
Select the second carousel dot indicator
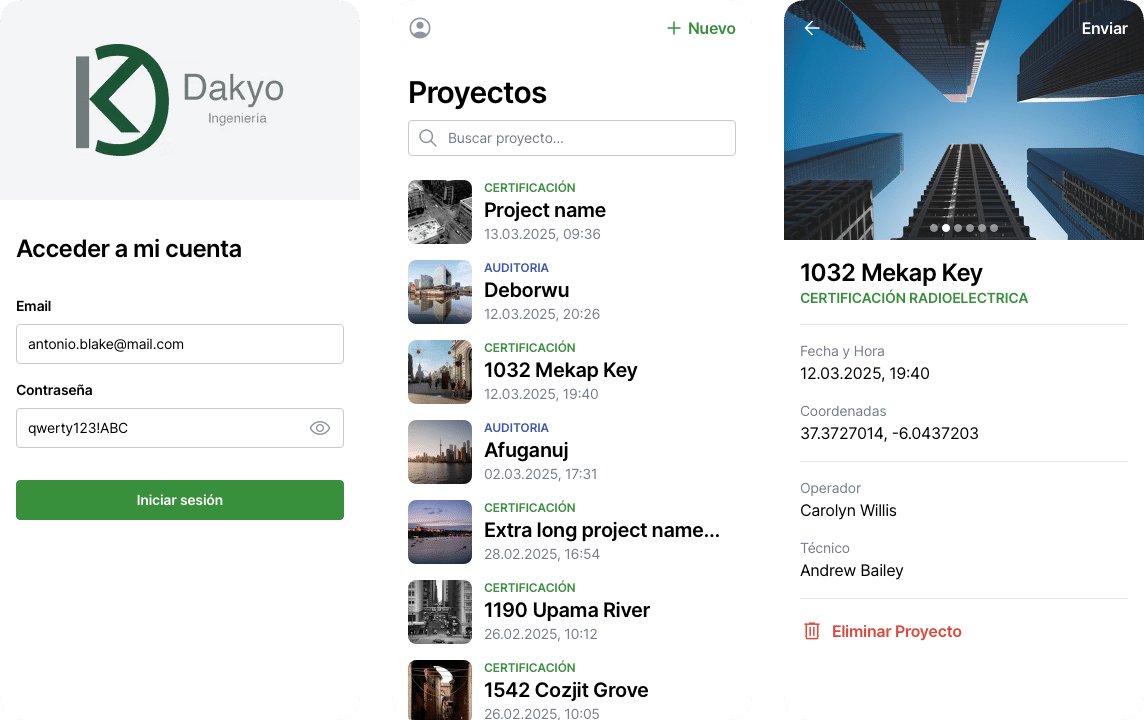[946, 228]
